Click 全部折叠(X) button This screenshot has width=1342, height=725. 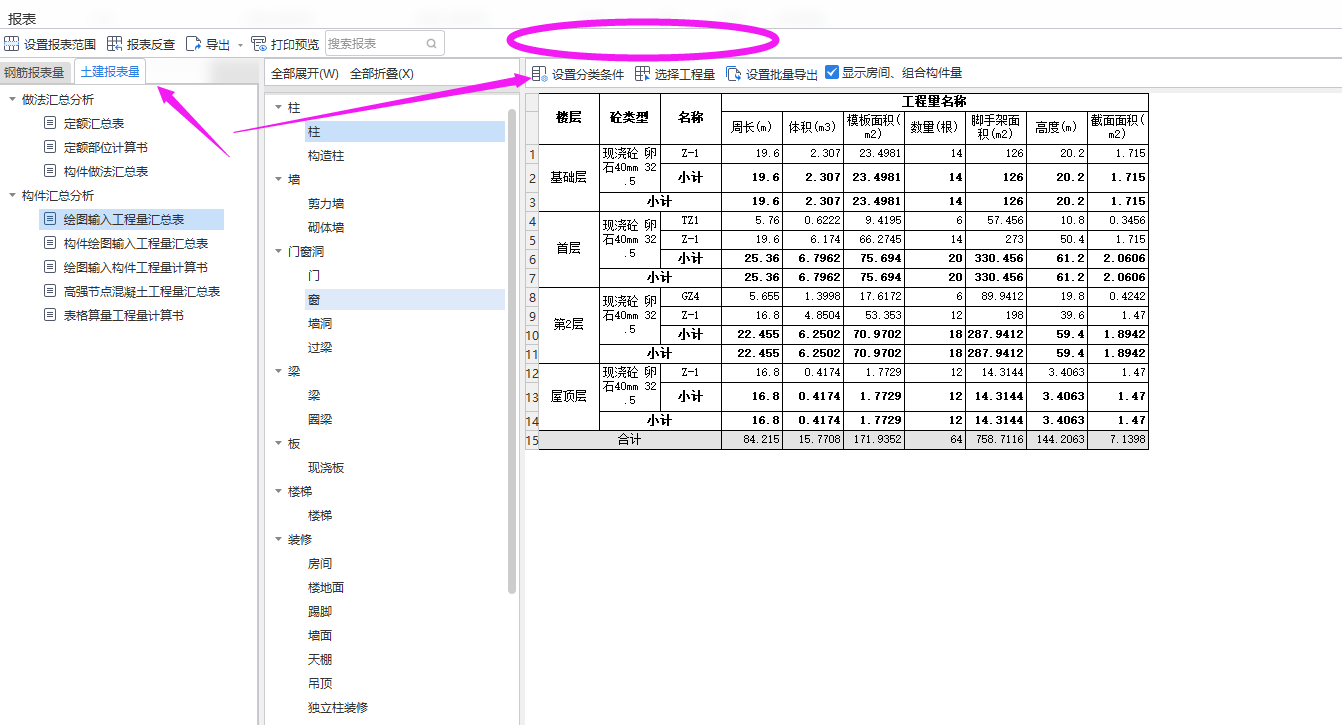pos(382,74)
